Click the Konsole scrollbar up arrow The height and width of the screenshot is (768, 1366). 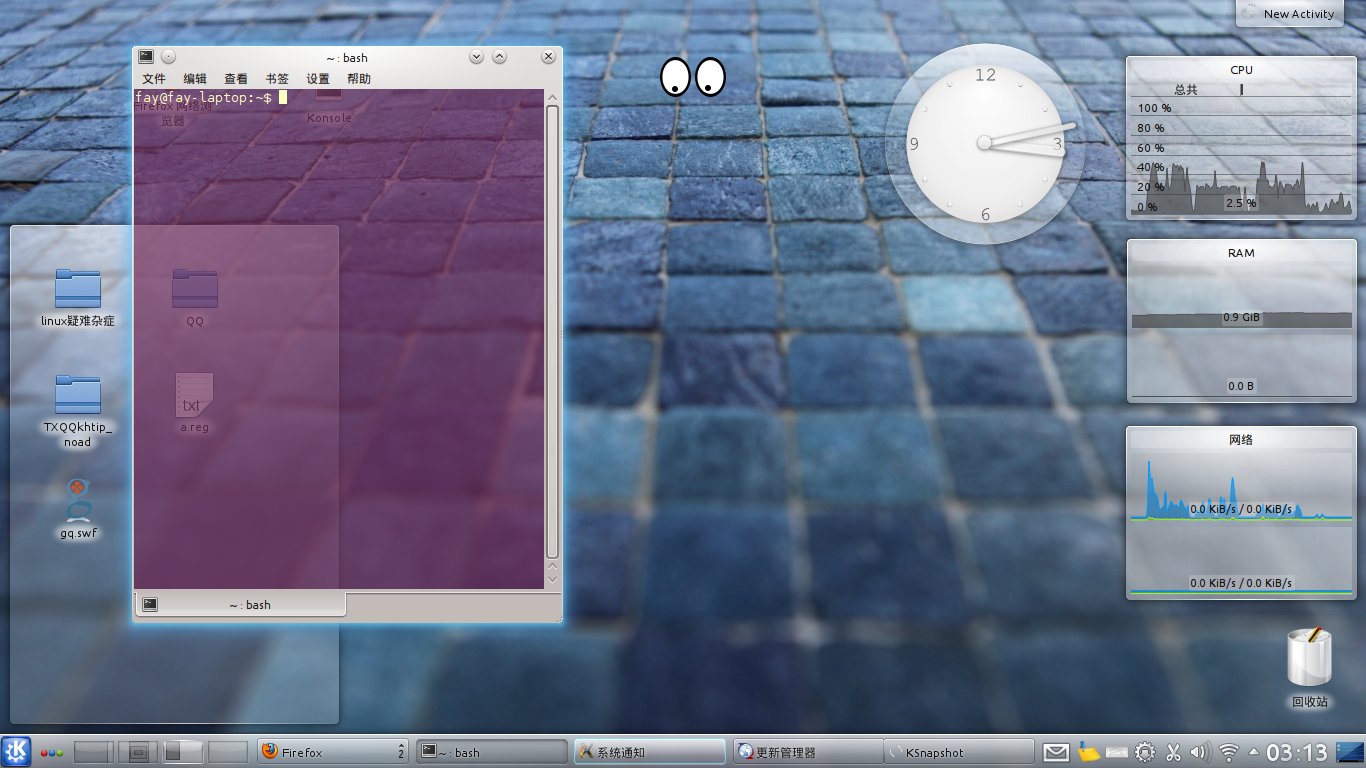click(552, 98)
